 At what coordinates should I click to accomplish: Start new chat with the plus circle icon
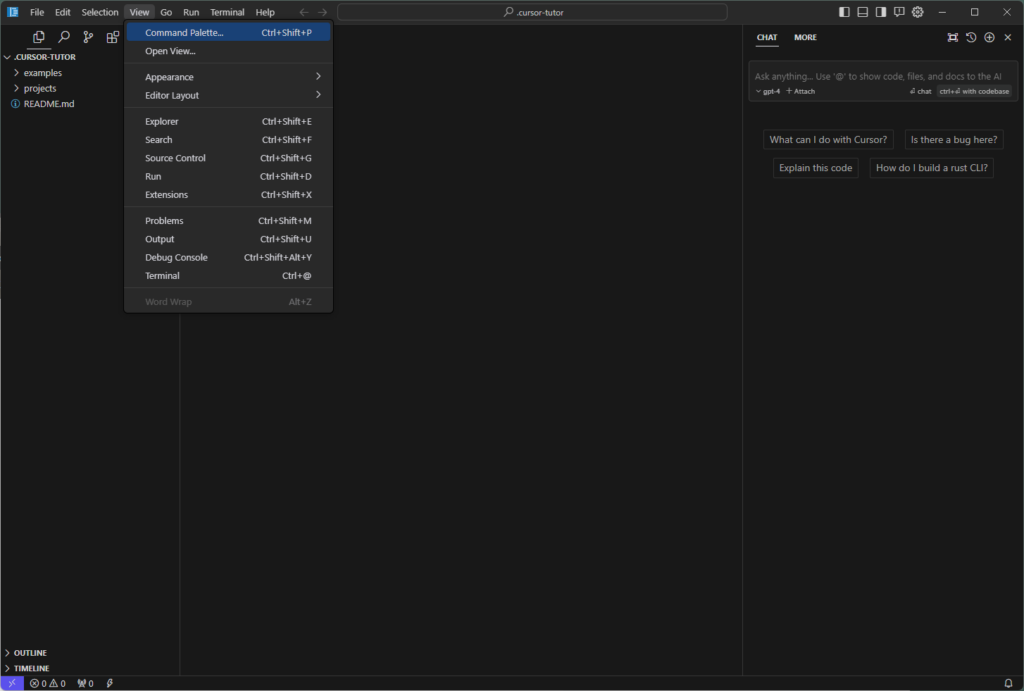(989, 37)
